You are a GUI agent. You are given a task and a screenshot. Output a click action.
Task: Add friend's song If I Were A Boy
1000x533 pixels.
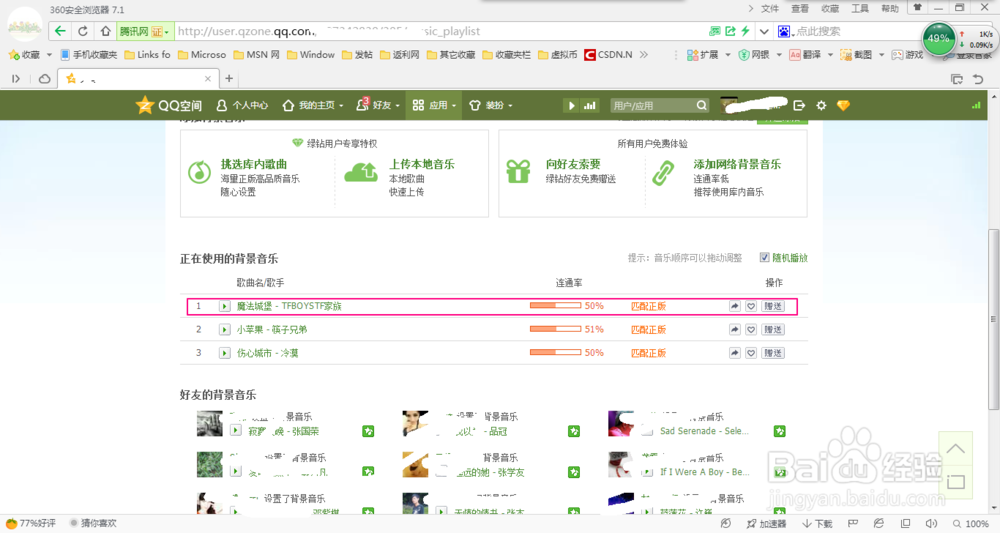click(779, 472)
